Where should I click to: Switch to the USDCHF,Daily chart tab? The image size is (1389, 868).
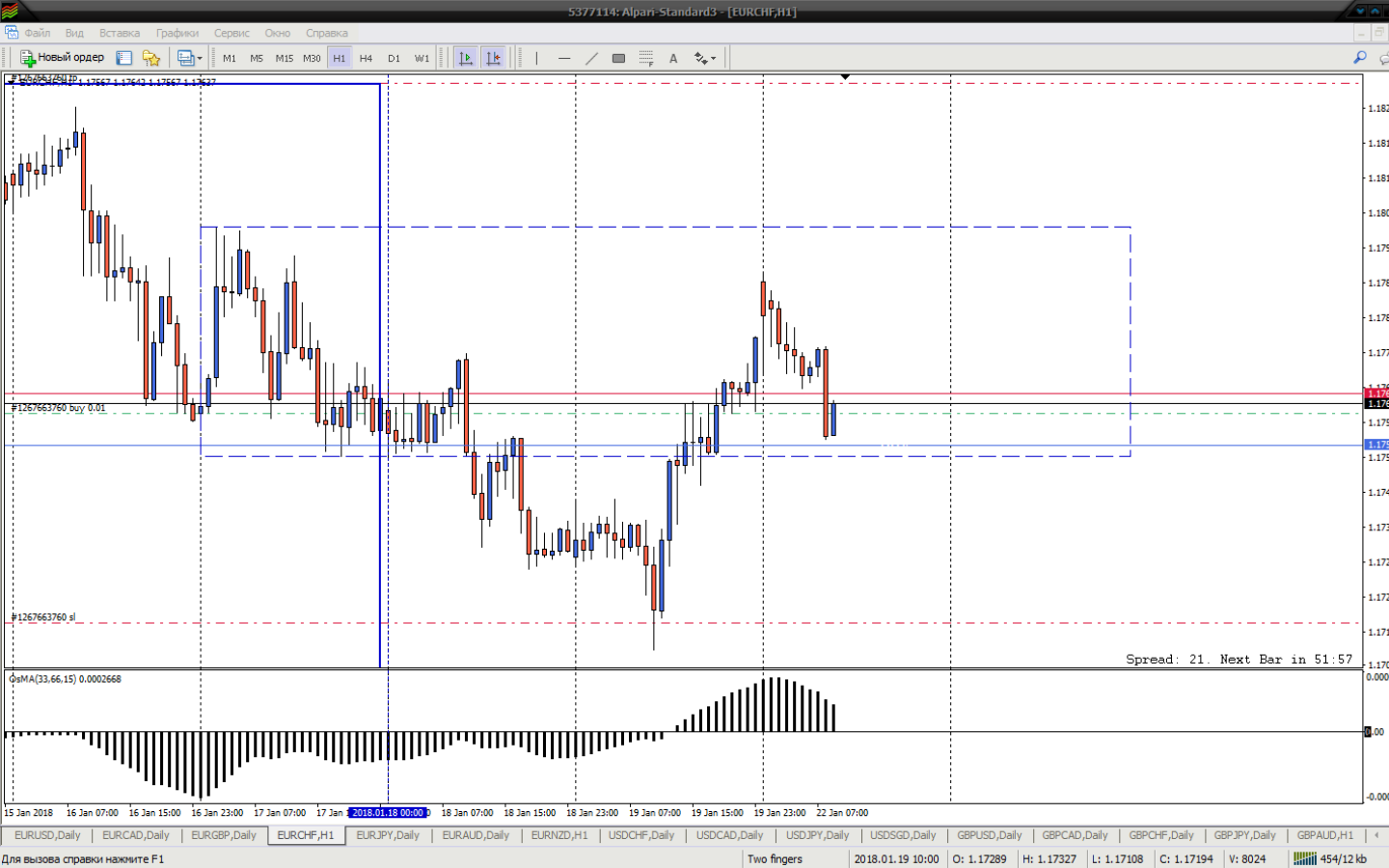click(x=641, y=835)
